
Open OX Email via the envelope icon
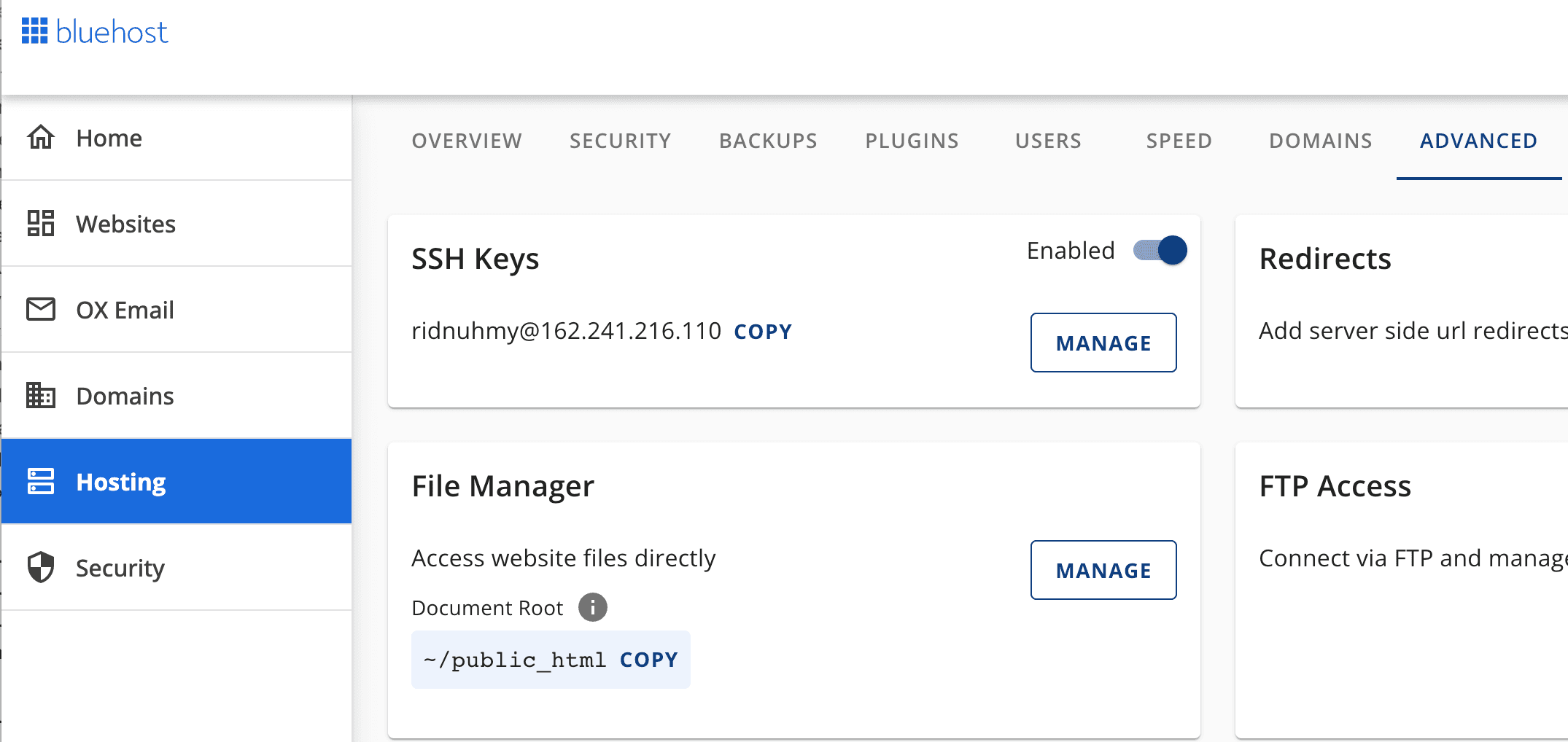tap(42, 309)
